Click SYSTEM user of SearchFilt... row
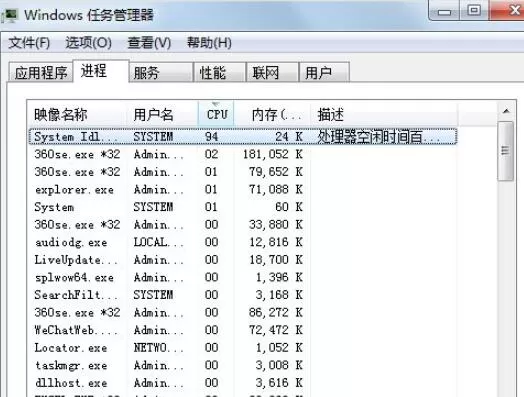Image resolution: width=524 pixels, height=397 pixels. click(x=153, y=295)
